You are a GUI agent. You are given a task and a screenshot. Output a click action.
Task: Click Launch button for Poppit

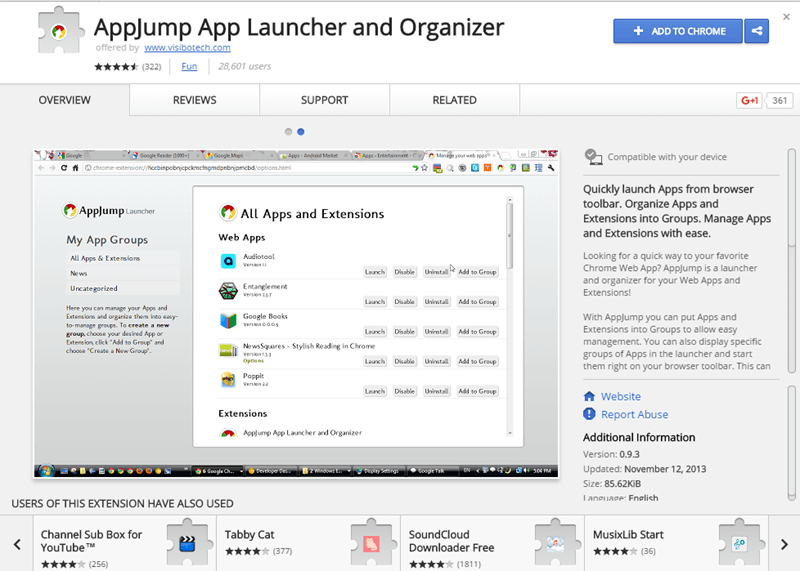pyautogui.click(x=374, y=391)
